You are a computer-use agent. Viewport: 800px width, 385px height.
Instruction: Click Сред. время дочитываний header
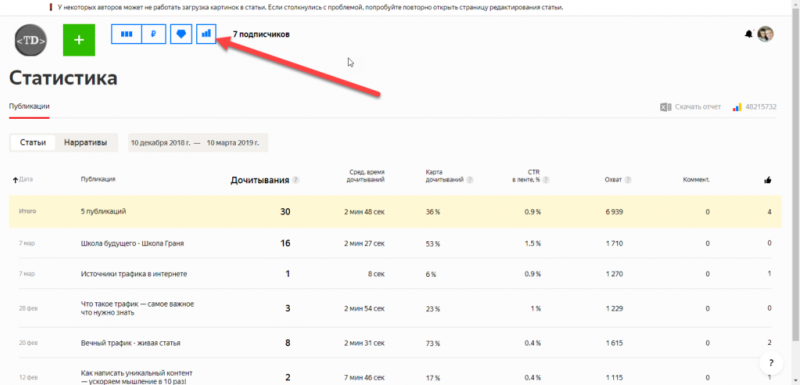tap(366, 176)
